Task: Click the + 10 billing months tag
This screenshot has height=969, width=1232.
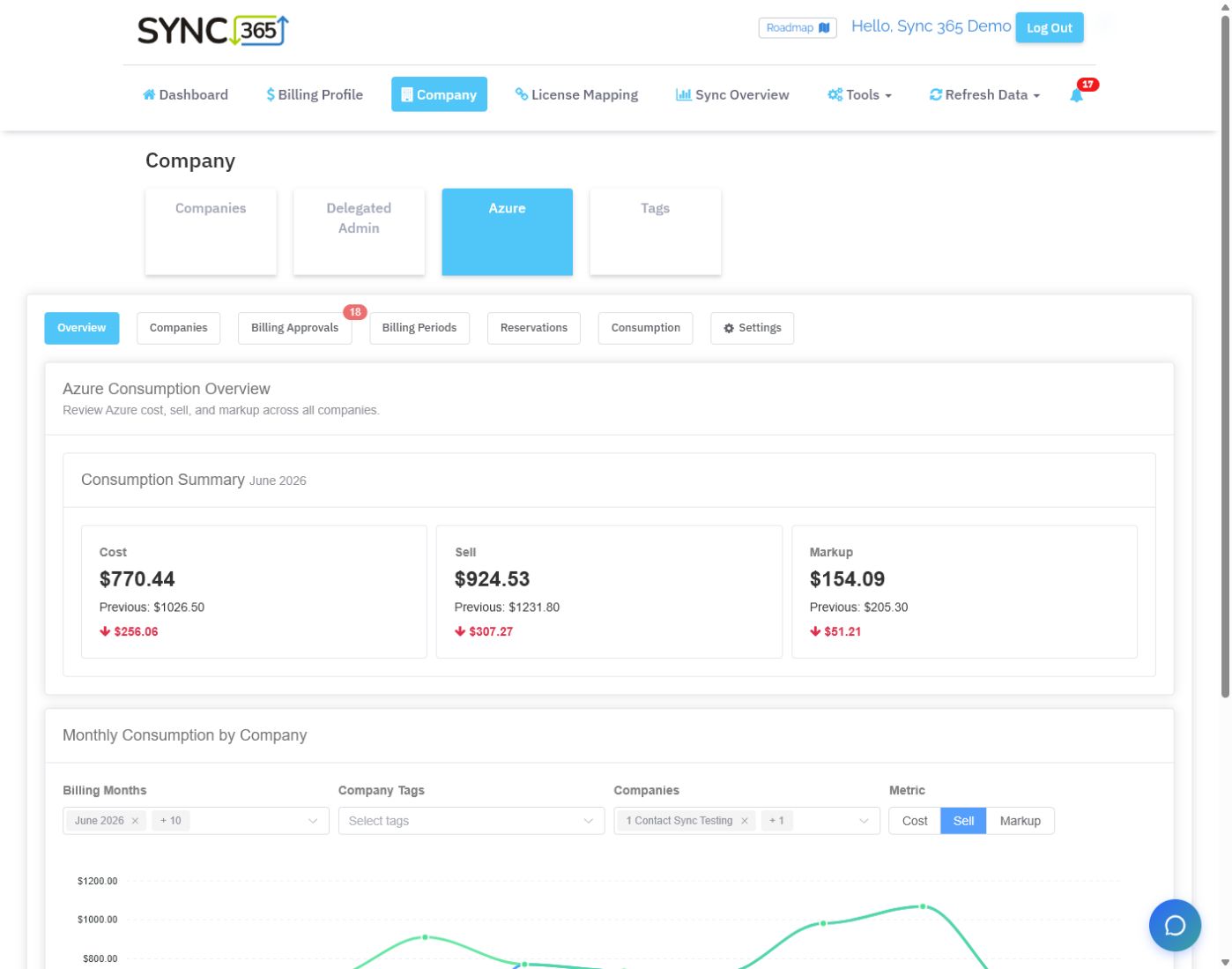Action: coord(171,821)
